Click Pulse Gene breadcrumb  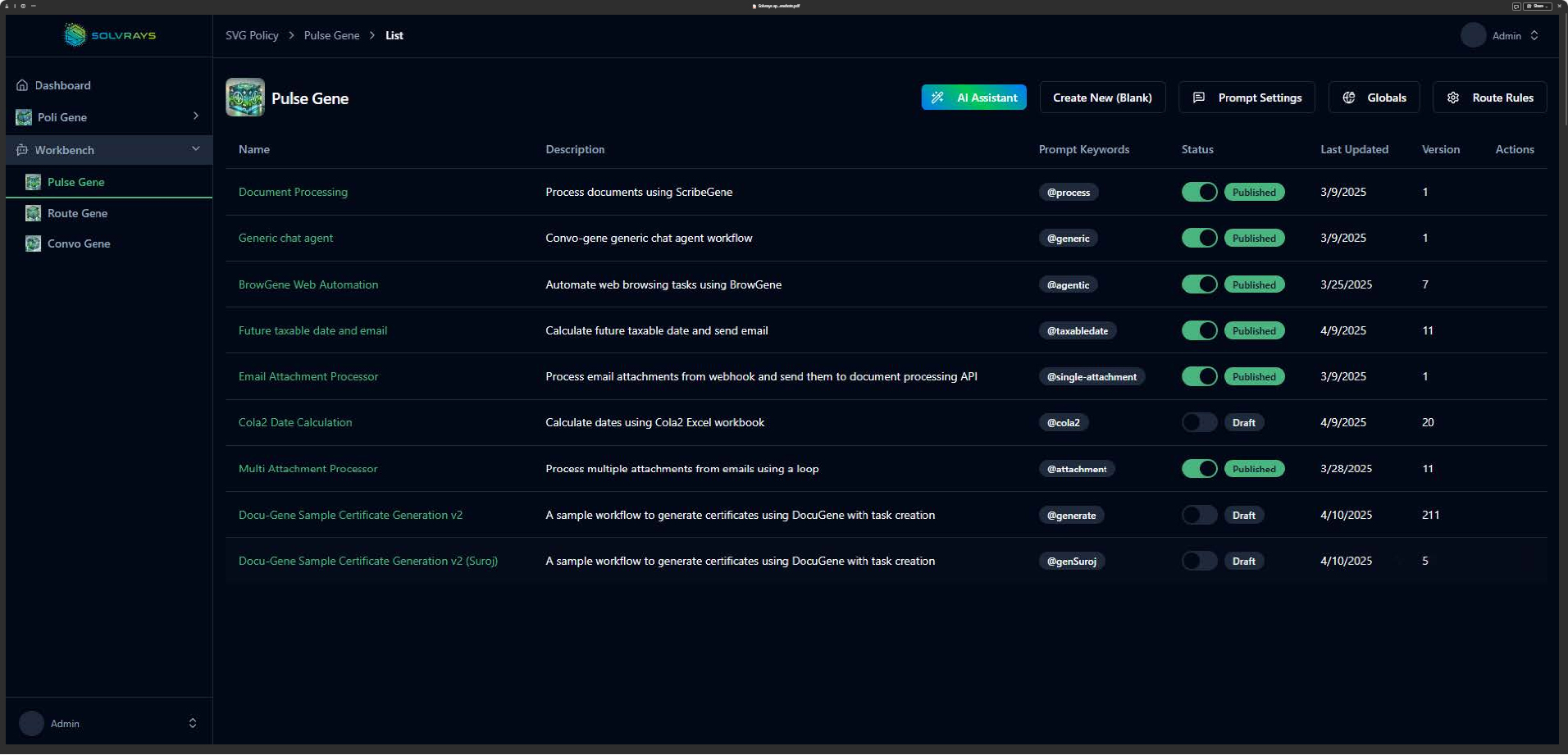pyautogui.click(x=331, y=35)
